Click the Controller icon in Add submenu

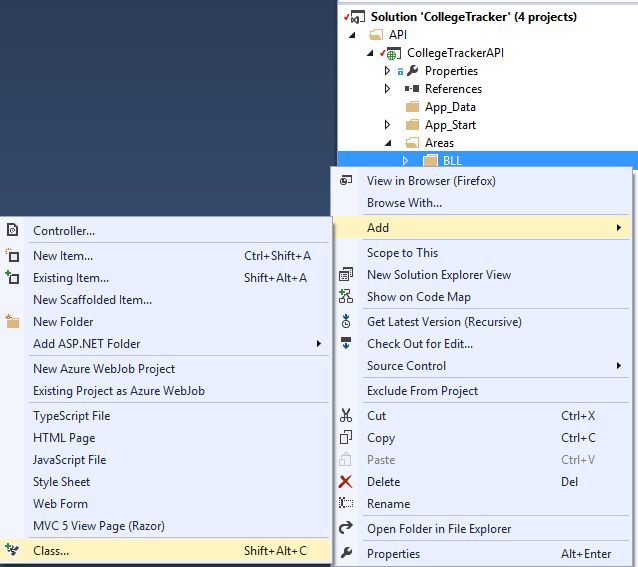pos(12,230)
